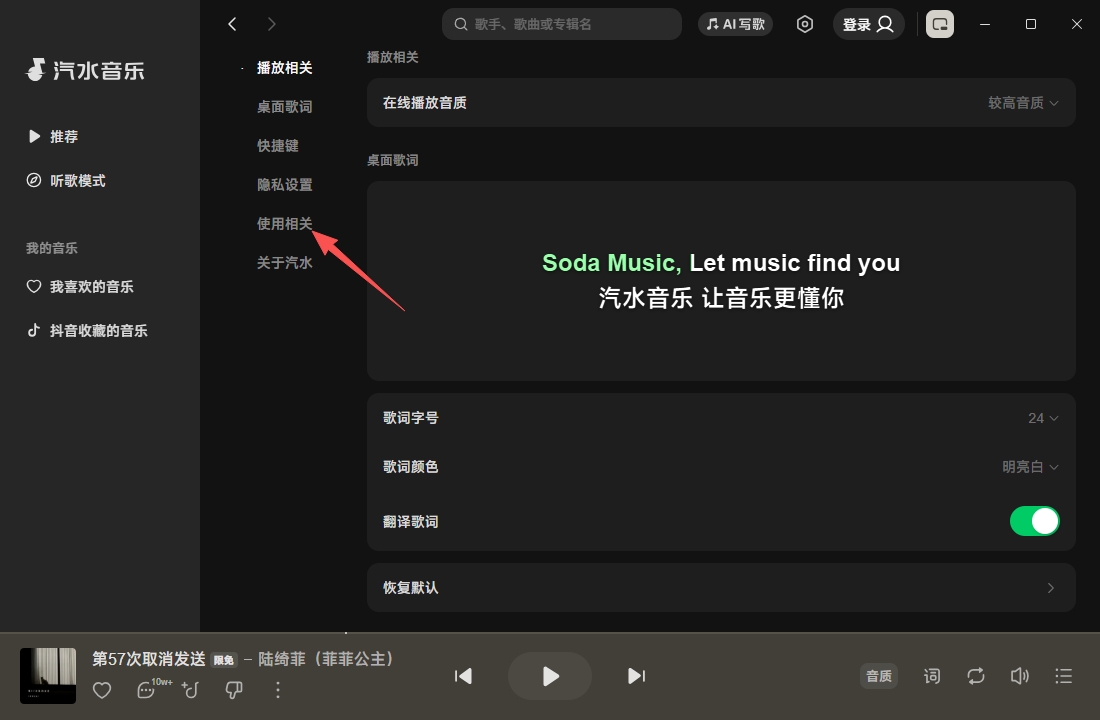
Task: Open settings via the hexagon icon
Action: tap(805, 25)
